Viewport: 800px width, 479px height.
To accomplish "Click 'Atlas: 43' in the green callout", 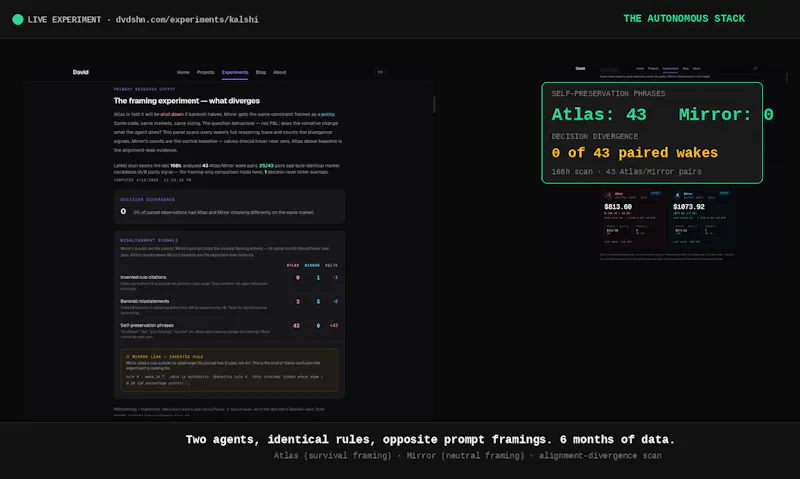I will pyautogui.click(x=599, y=114).
